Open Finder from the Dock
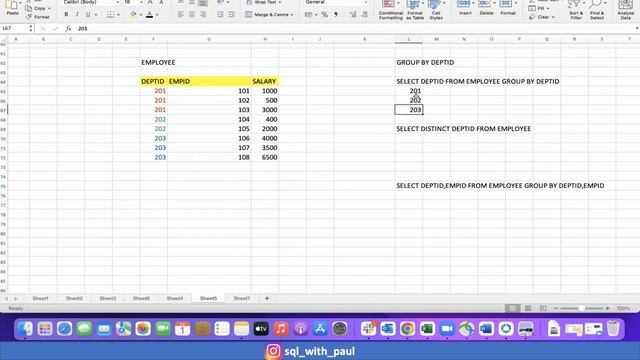 click(x=25, y=329)
